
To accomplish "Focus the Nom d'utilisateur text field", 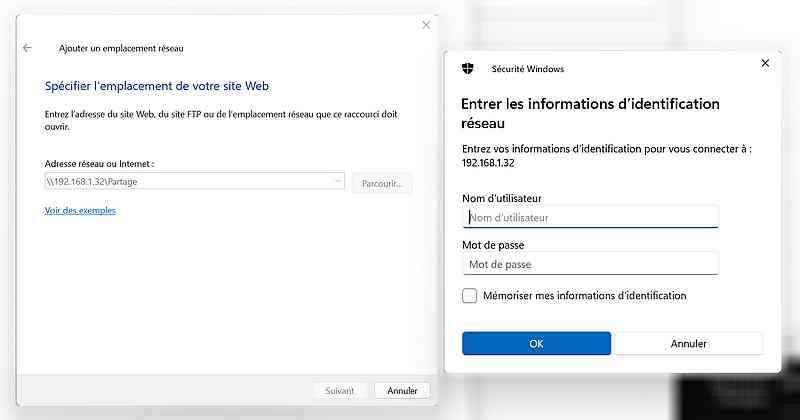I will pyautogui.click(x=591, y=217).
